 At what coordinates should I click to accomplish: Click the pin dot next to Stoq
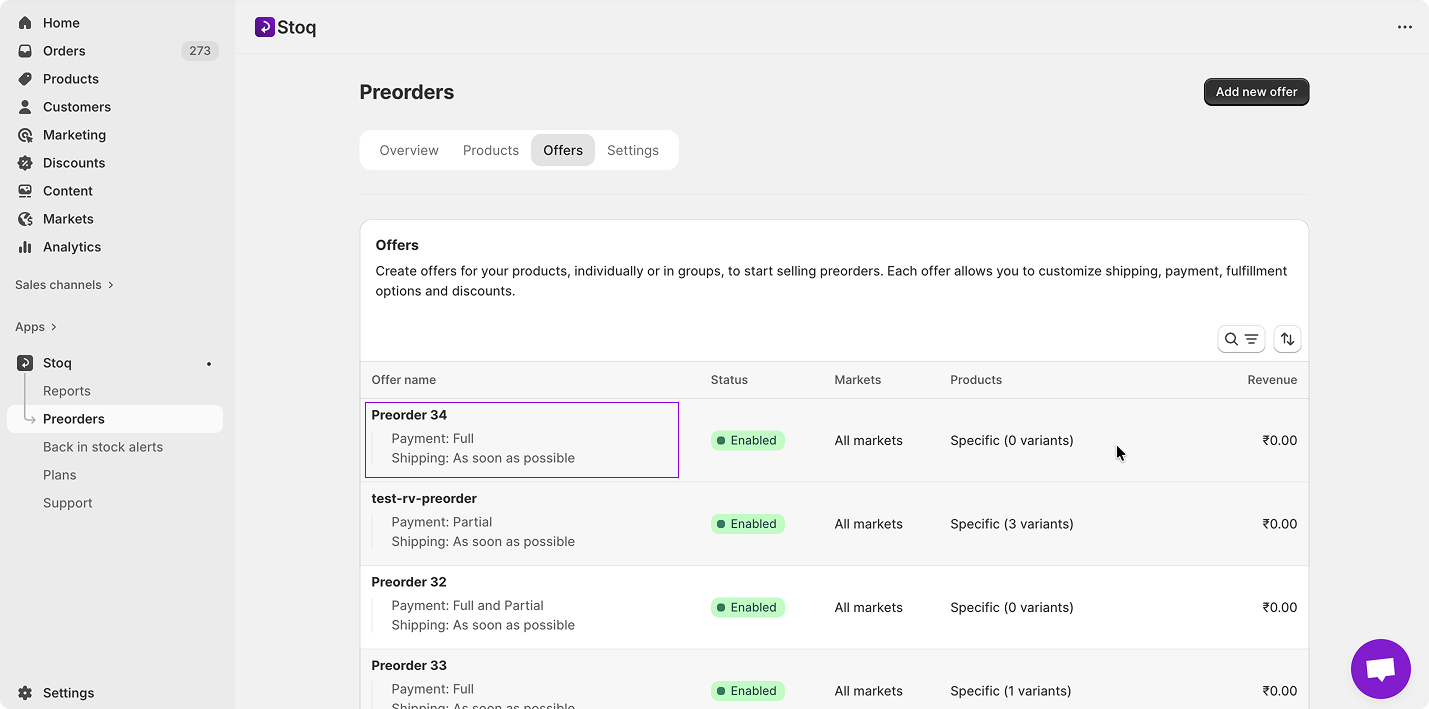tap(209, 364)
